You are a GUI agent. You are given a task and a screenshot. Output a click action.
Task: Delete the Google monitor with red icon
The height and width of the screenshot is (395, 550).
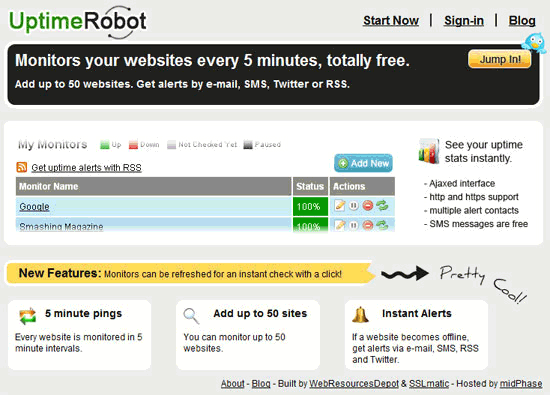(368, 205)
